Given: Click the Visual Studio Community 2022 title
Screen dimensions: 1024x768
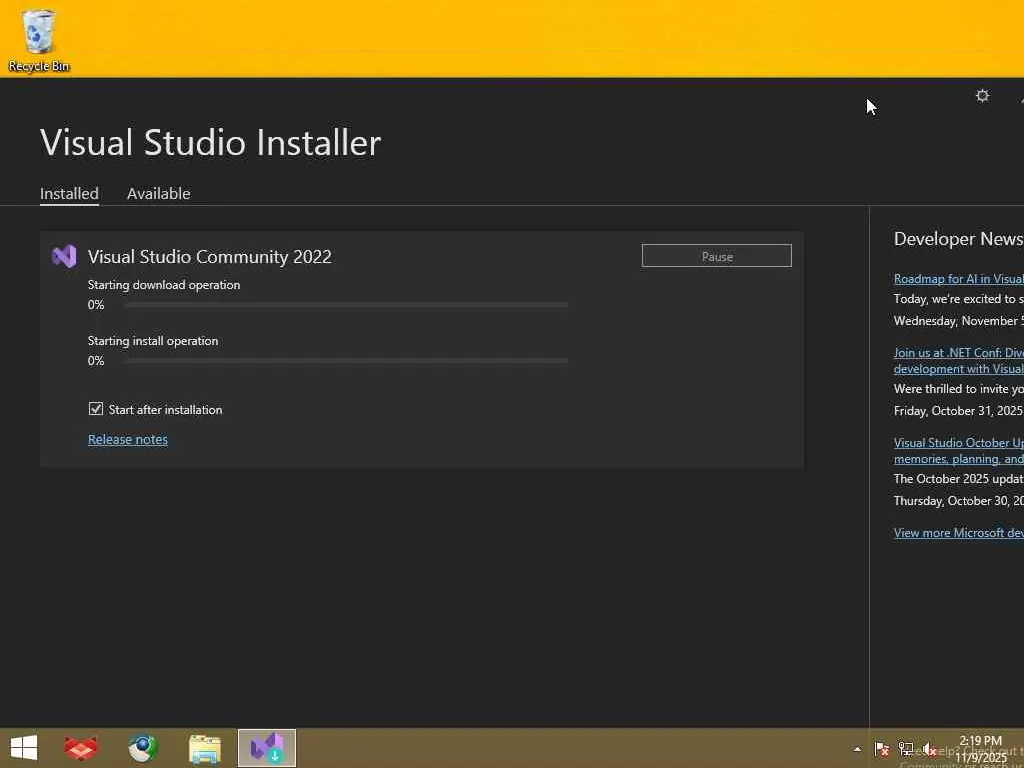Looking at the screenshot, I should 210,257.
